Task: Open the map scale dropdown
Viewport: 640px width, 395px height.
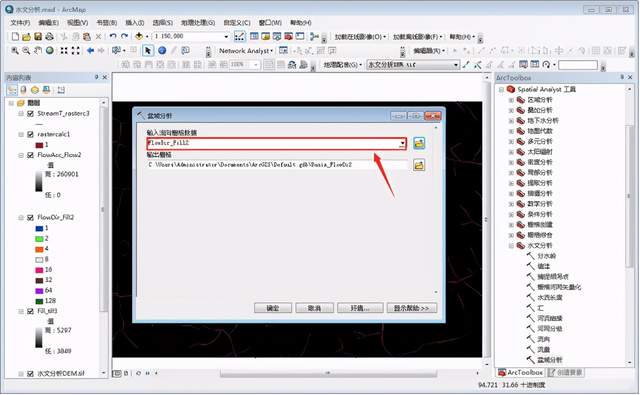Action: pos(226,37)
